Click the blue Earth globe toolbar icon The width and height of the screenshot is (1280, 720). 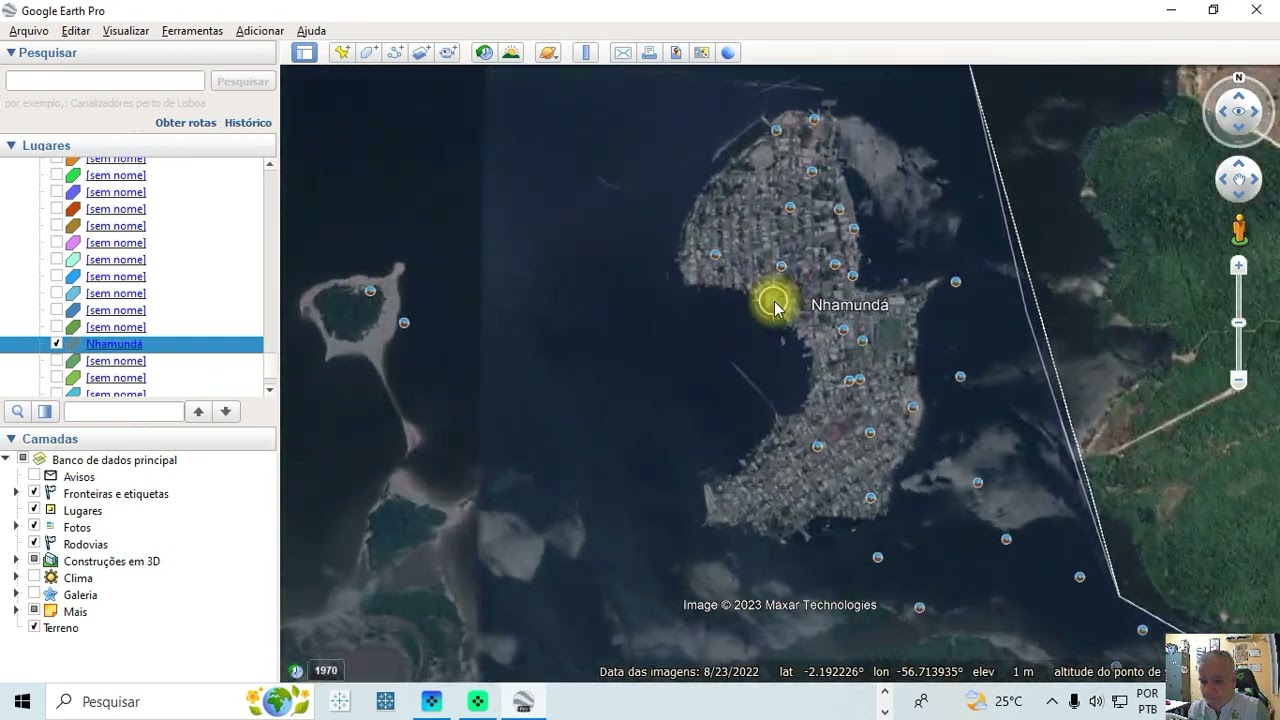coord(728,53)
